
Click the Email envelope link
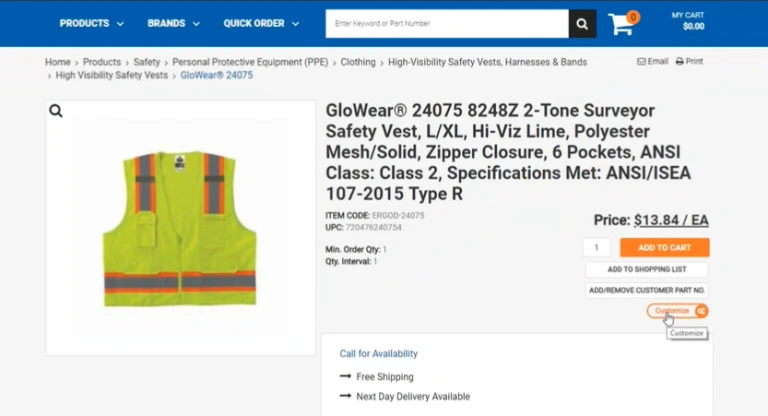click(652, 62)
